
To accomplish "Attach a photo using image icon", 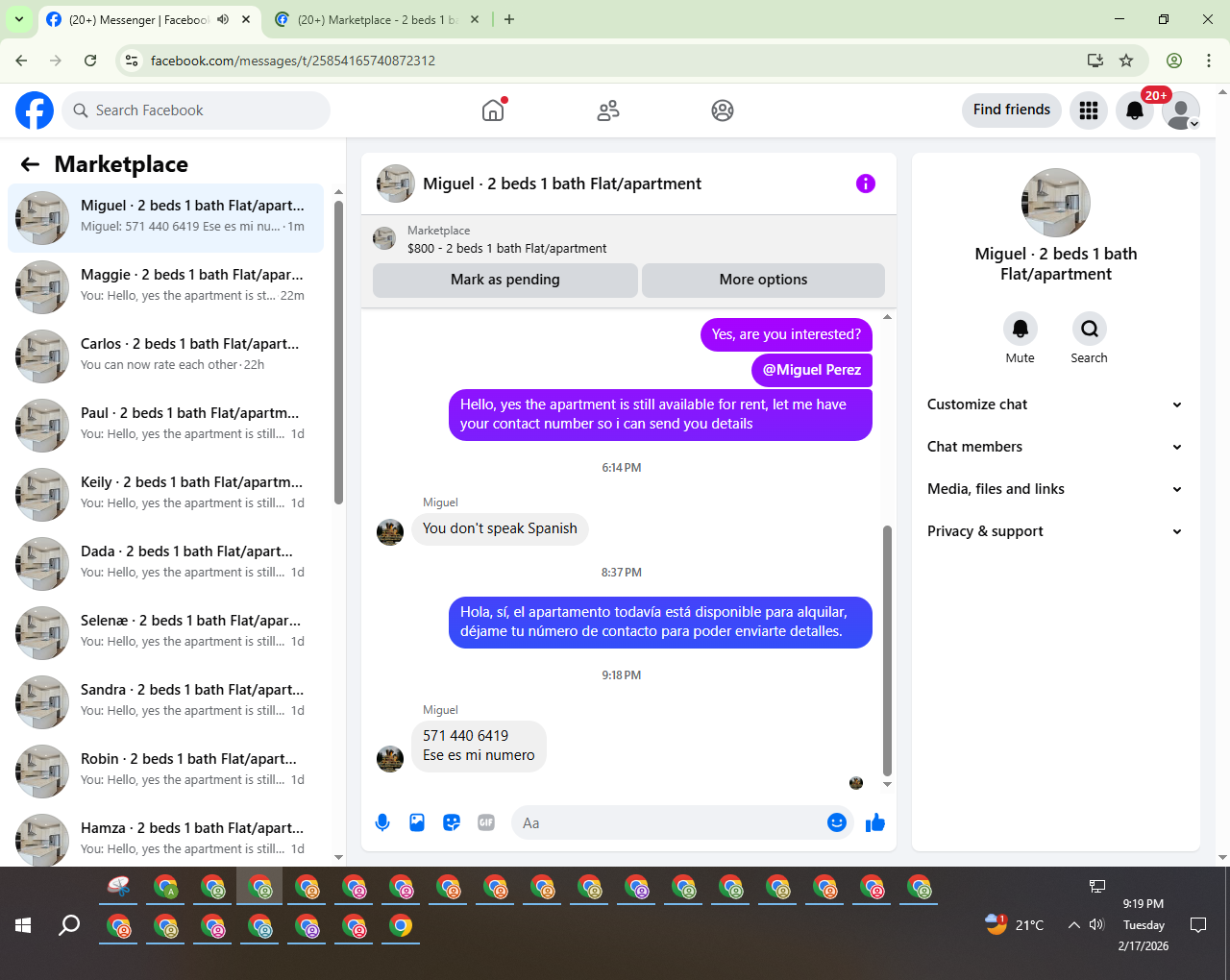I will [417, 822].
